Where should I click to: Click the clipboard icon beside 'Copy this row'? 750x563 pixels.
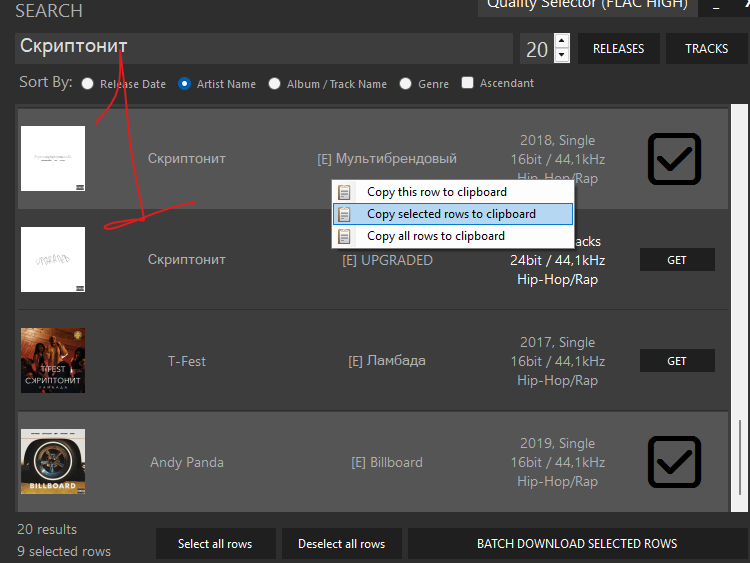coord(345,192)
